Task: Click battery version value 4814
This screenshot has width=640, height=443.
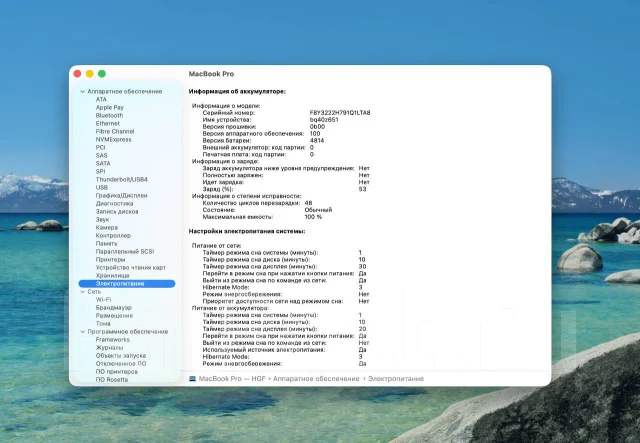Action: tap(317, 140)
